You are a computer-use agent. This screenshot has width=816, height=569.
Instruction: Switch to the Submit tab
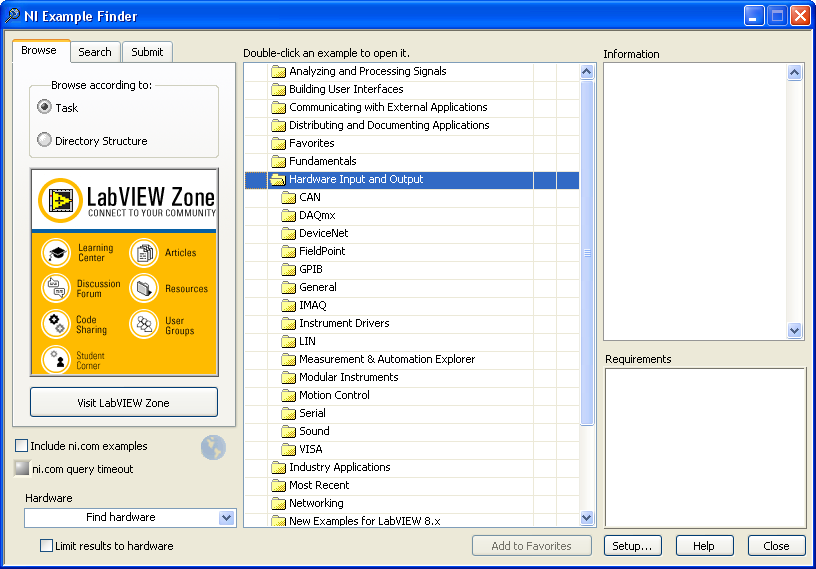pos(147,52)
